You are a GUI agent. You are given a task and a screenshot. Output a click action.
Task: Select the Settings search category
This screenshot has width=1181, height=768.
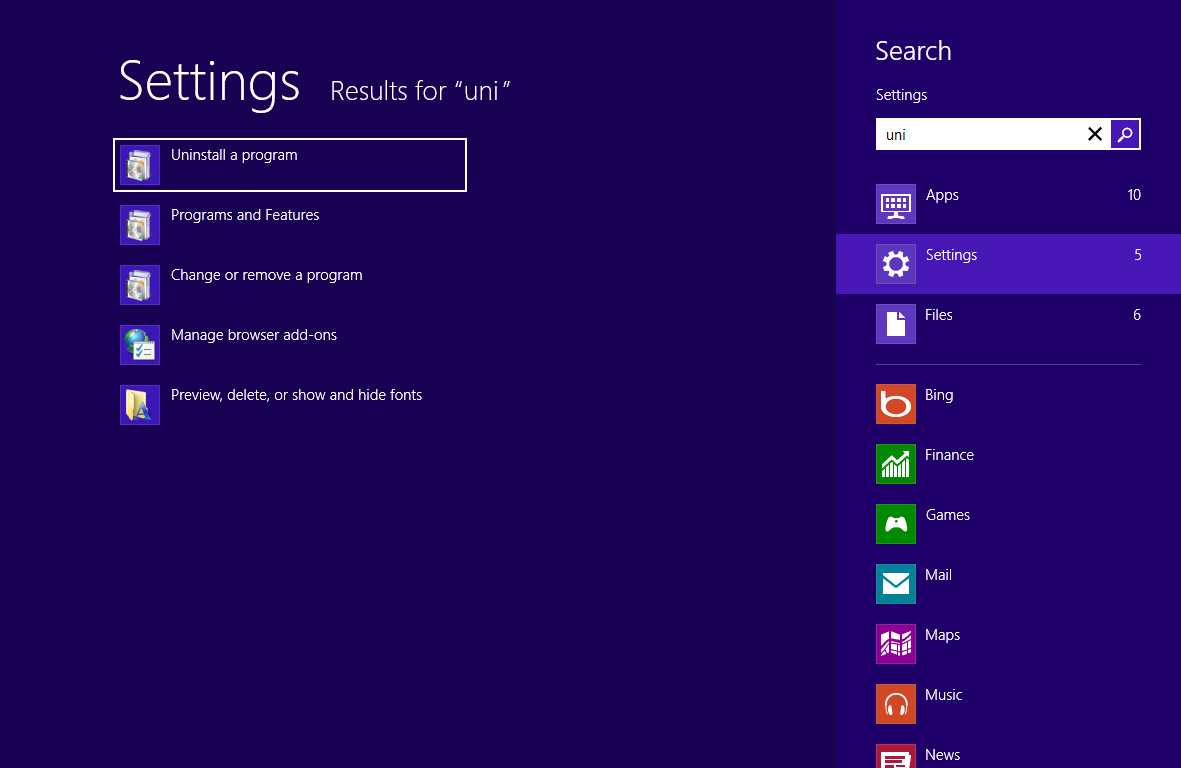(x=1007, y=264)
